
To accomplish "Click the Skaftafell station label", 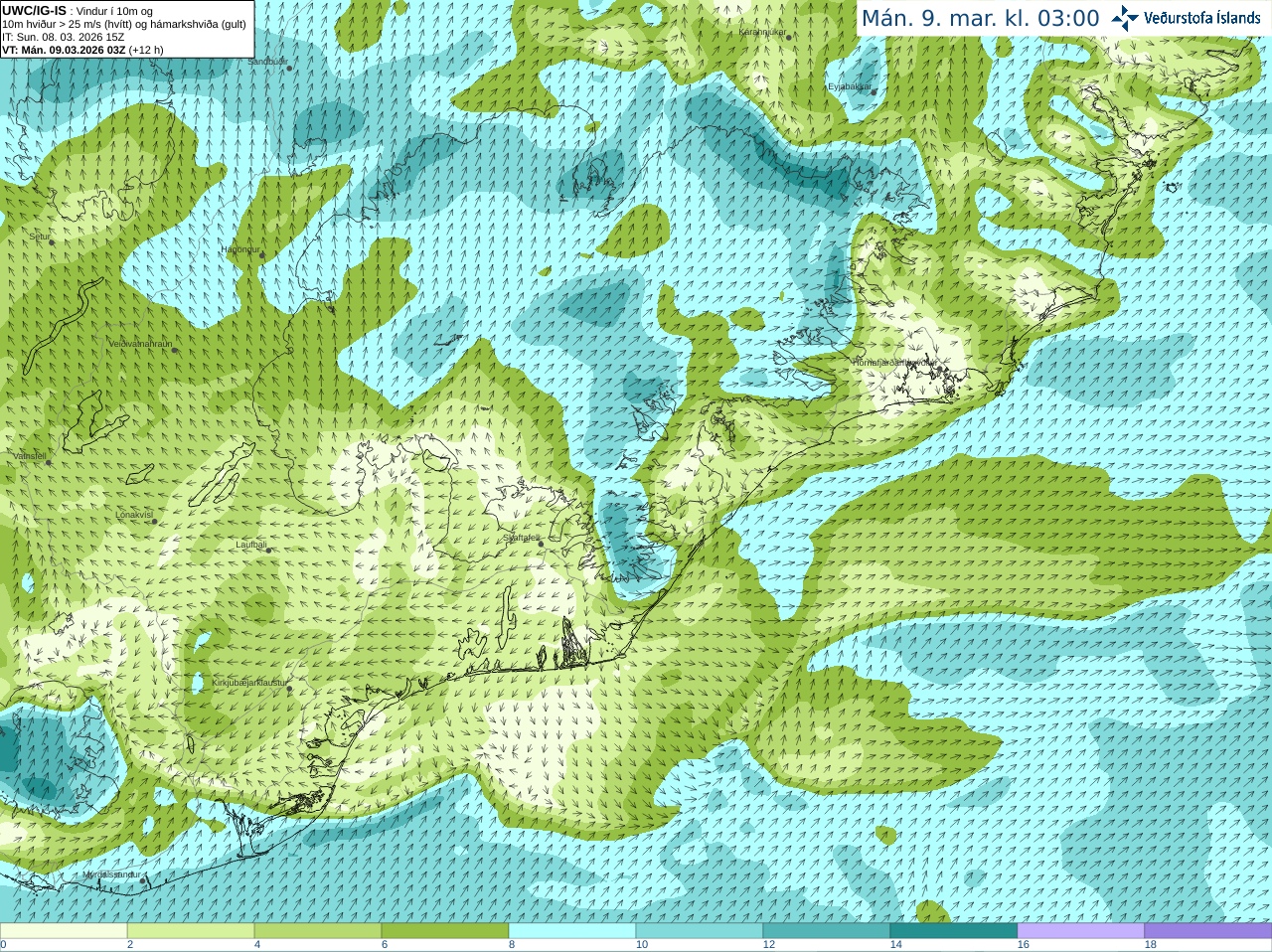I will 521,538.
